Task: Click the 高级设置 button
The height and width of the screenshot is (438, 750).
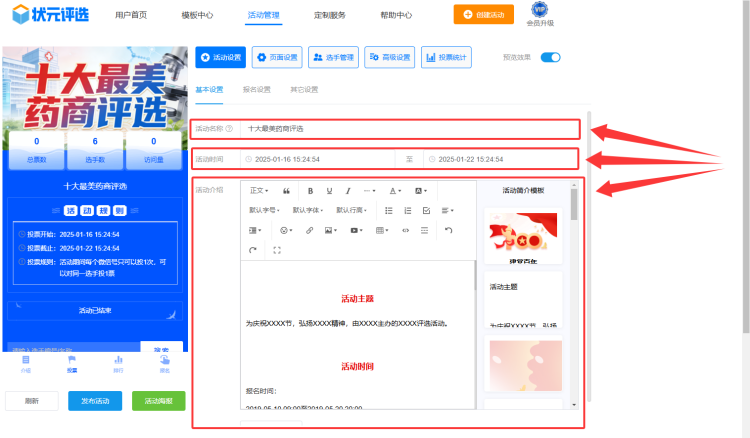Action: 390,57
